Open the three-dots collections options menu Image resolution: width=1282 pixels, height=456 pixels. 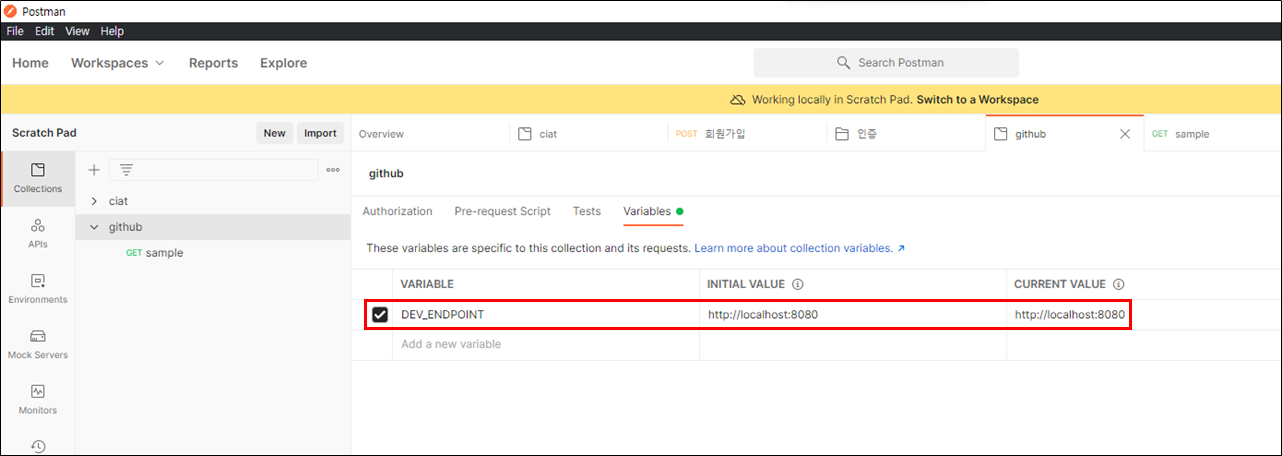tap(334, 170)
